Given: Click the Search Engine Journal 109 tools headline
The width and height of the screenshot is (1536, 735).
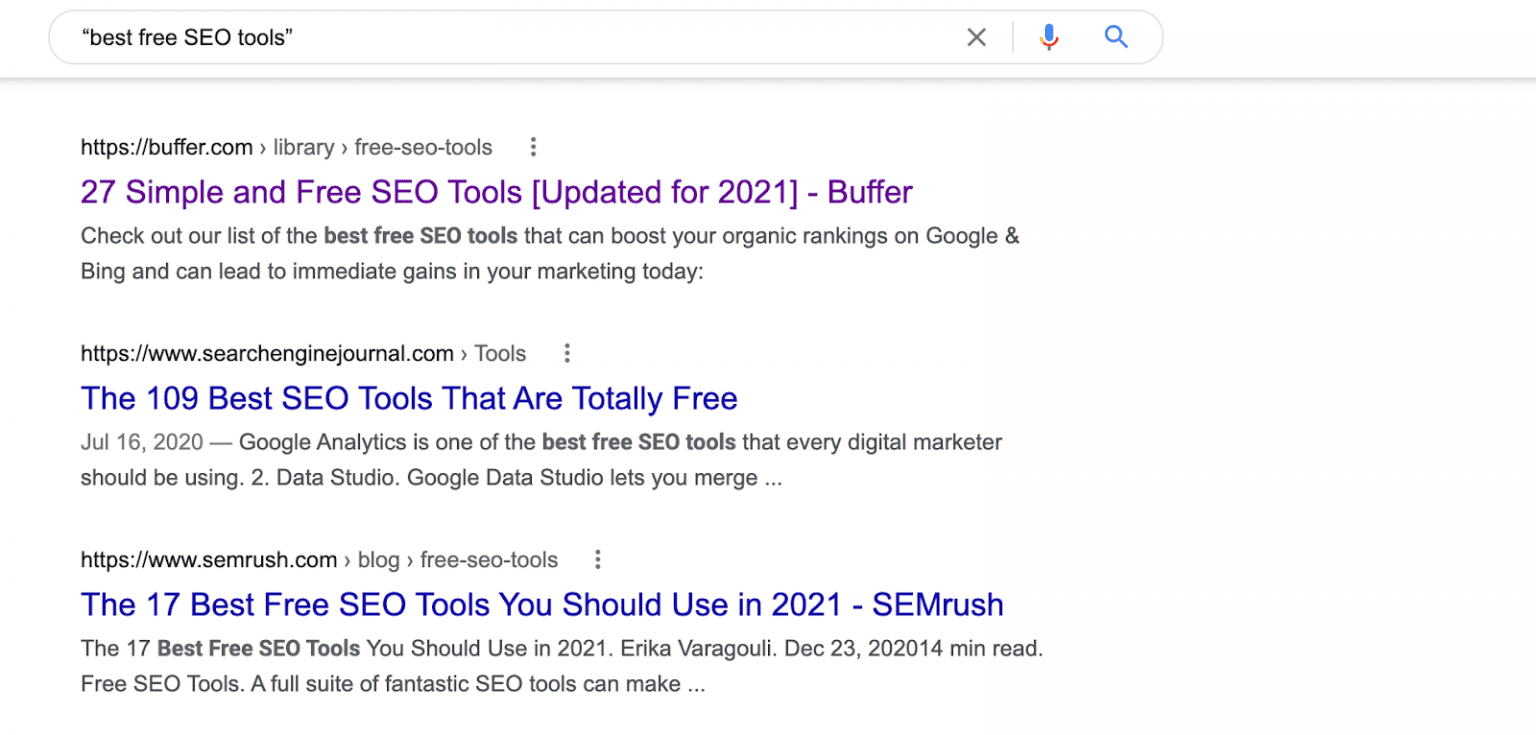Looking at the screenshot, I should (409, 398).
